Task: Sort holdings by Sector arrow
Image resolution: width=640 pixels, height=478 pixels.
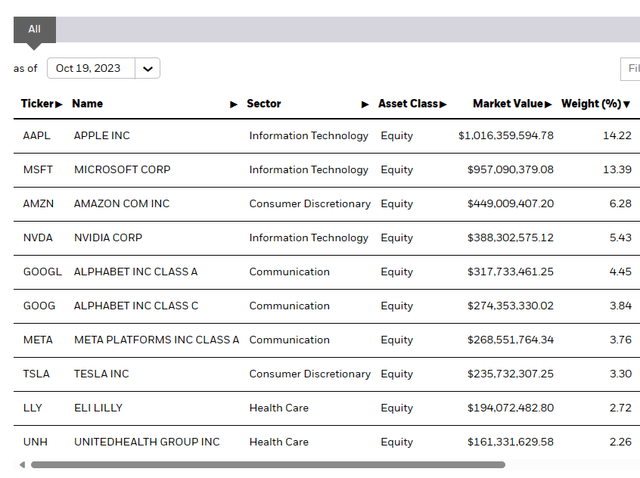Action: point(366,104)
